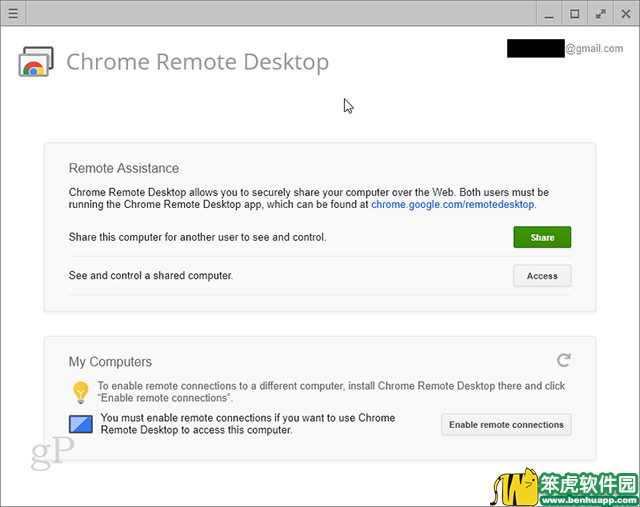The height and width of the screenshot is (507, 640).
Task: Close the Chrome Remote Desktop window
Action: pos(626,14)
